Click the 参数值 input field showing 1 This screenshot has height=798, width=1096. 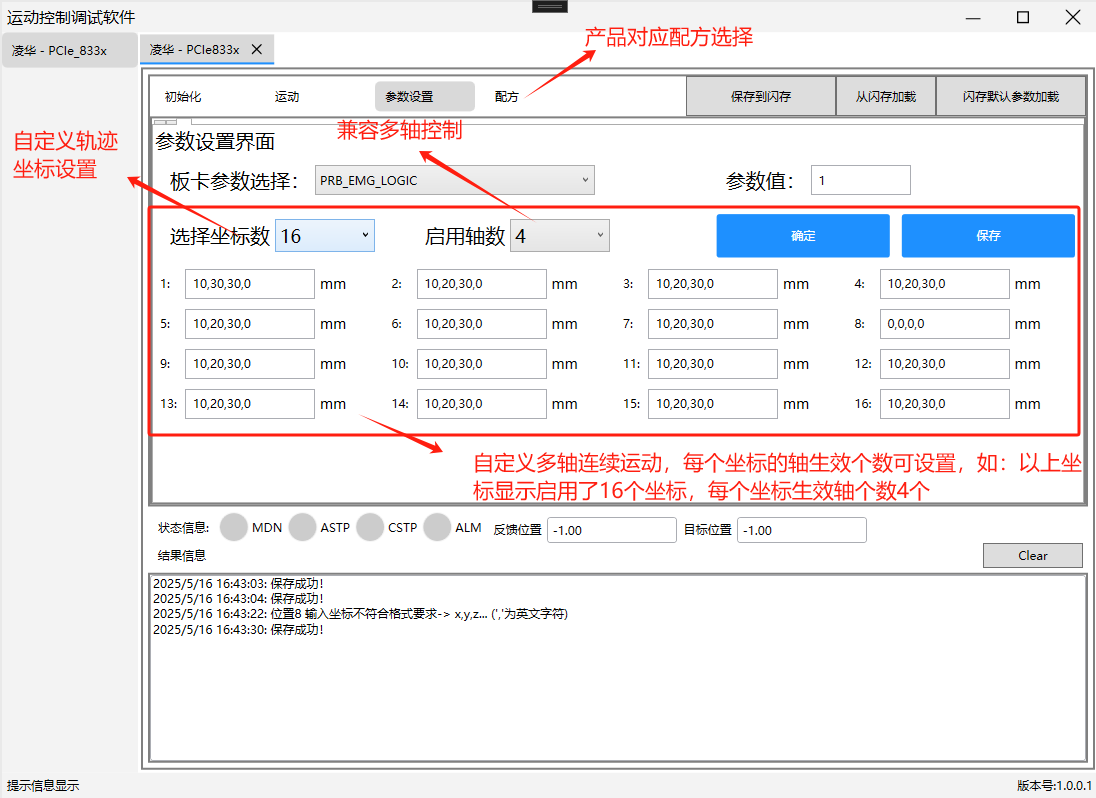tap(861, 180)
